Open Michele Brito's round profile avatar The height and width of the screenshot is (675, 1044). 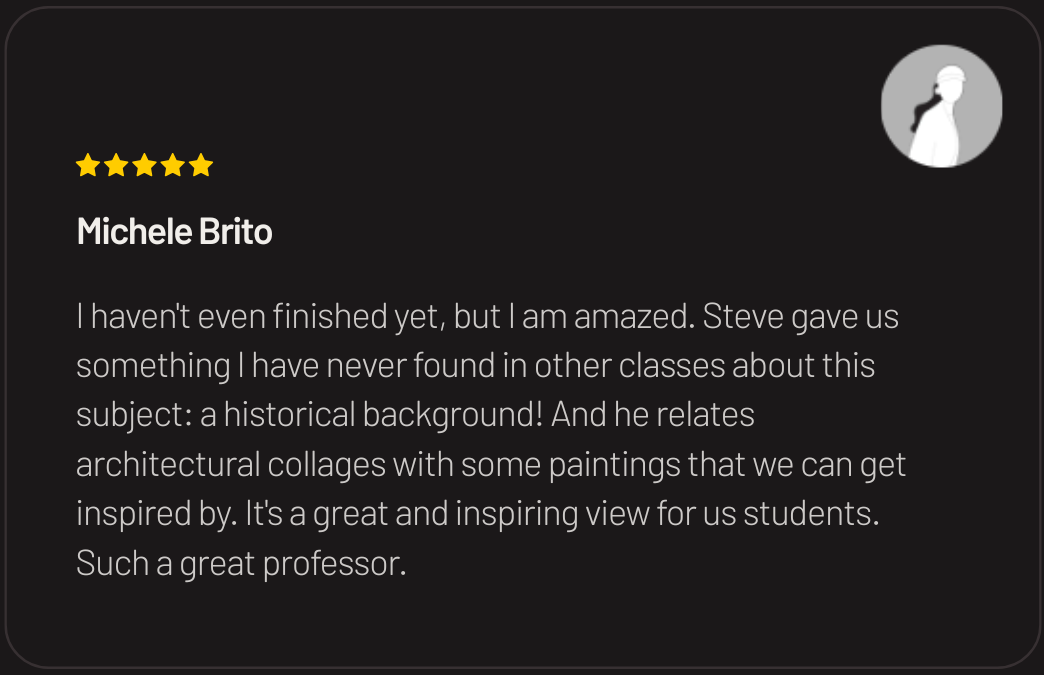pos(941,106)
